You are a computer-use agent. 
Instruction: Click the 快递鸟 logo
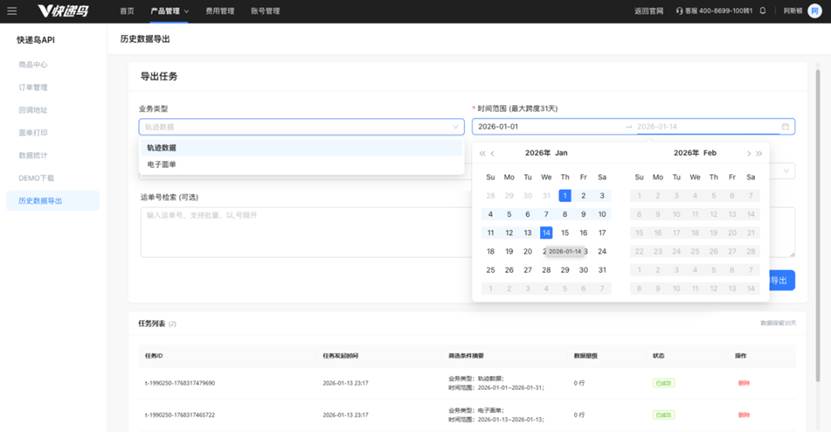pyautogui.click(x=61, y=11)
